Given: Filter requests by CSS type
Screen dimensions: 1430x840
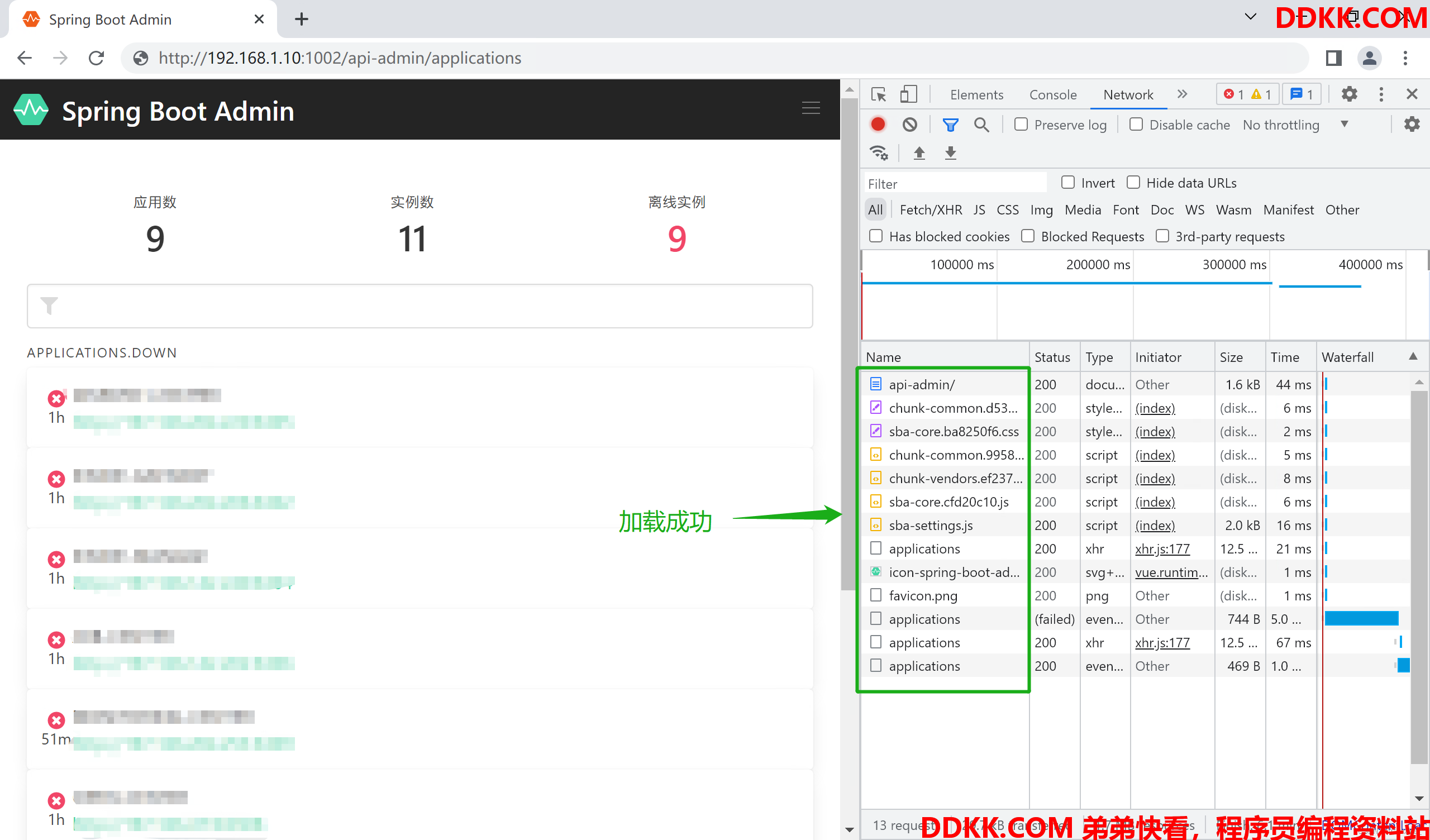Looking at the screenshot, I should [x=1007, y=210].
